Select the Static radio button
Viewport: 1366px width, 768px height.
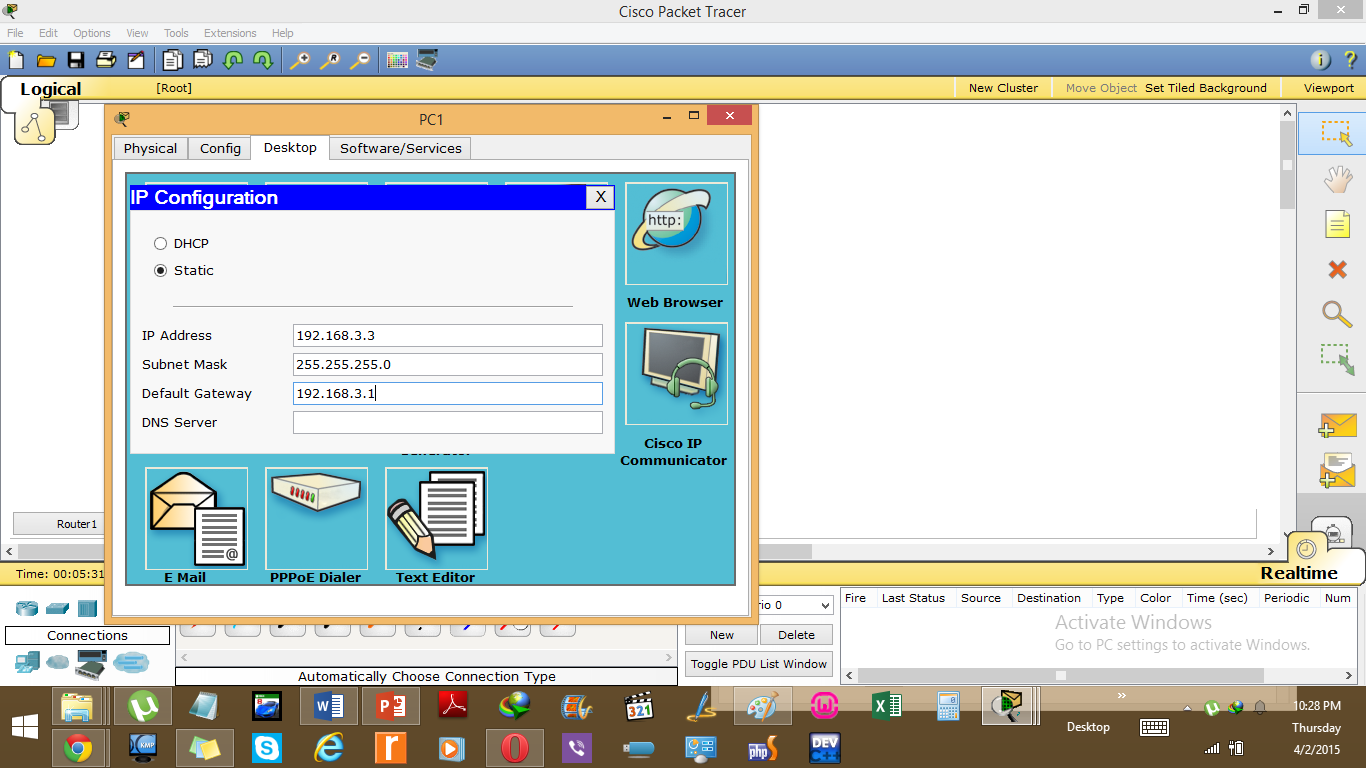[160, 270]
